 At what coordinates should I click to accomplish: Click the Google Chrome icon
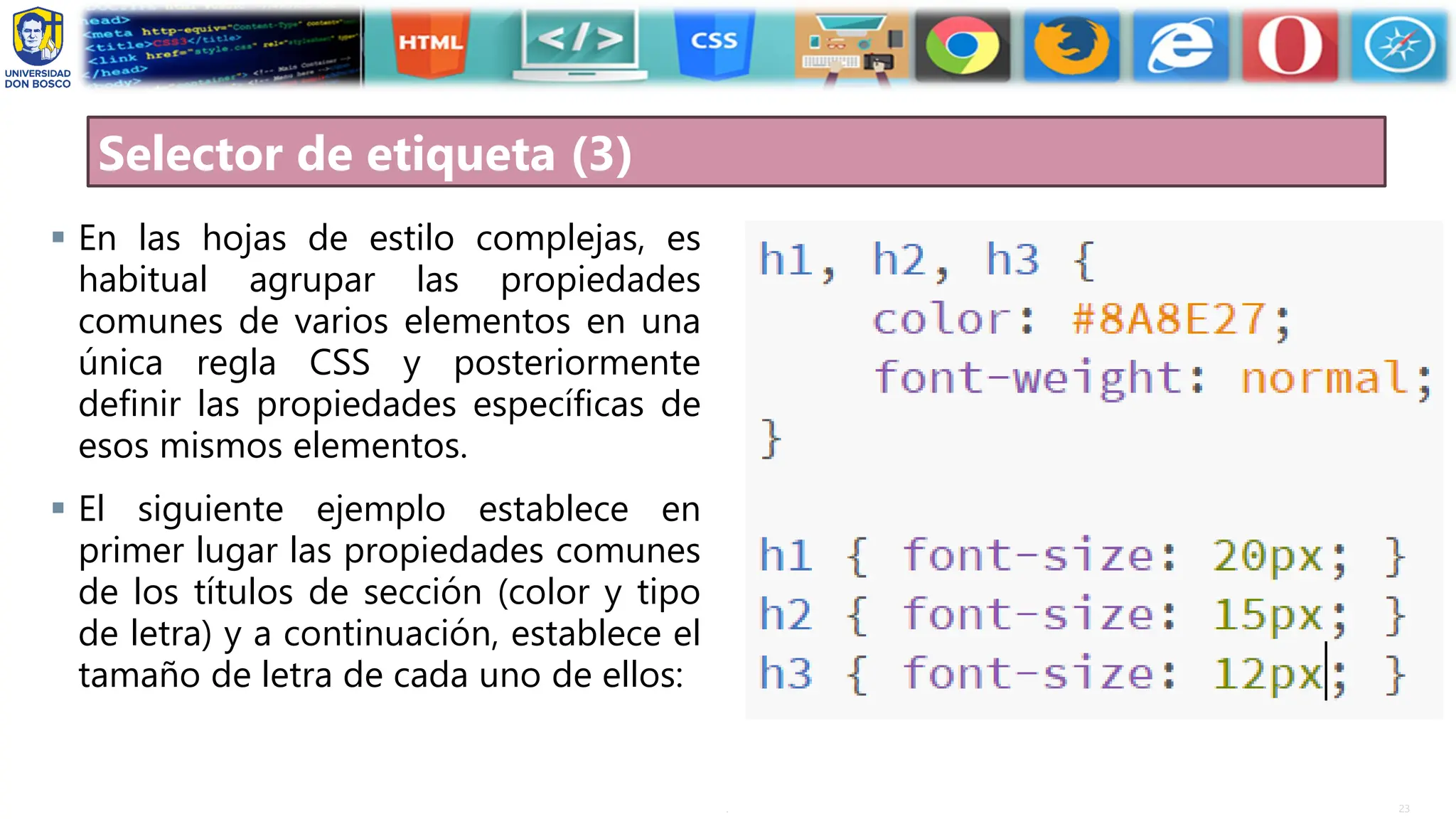[x=963, y=45]
